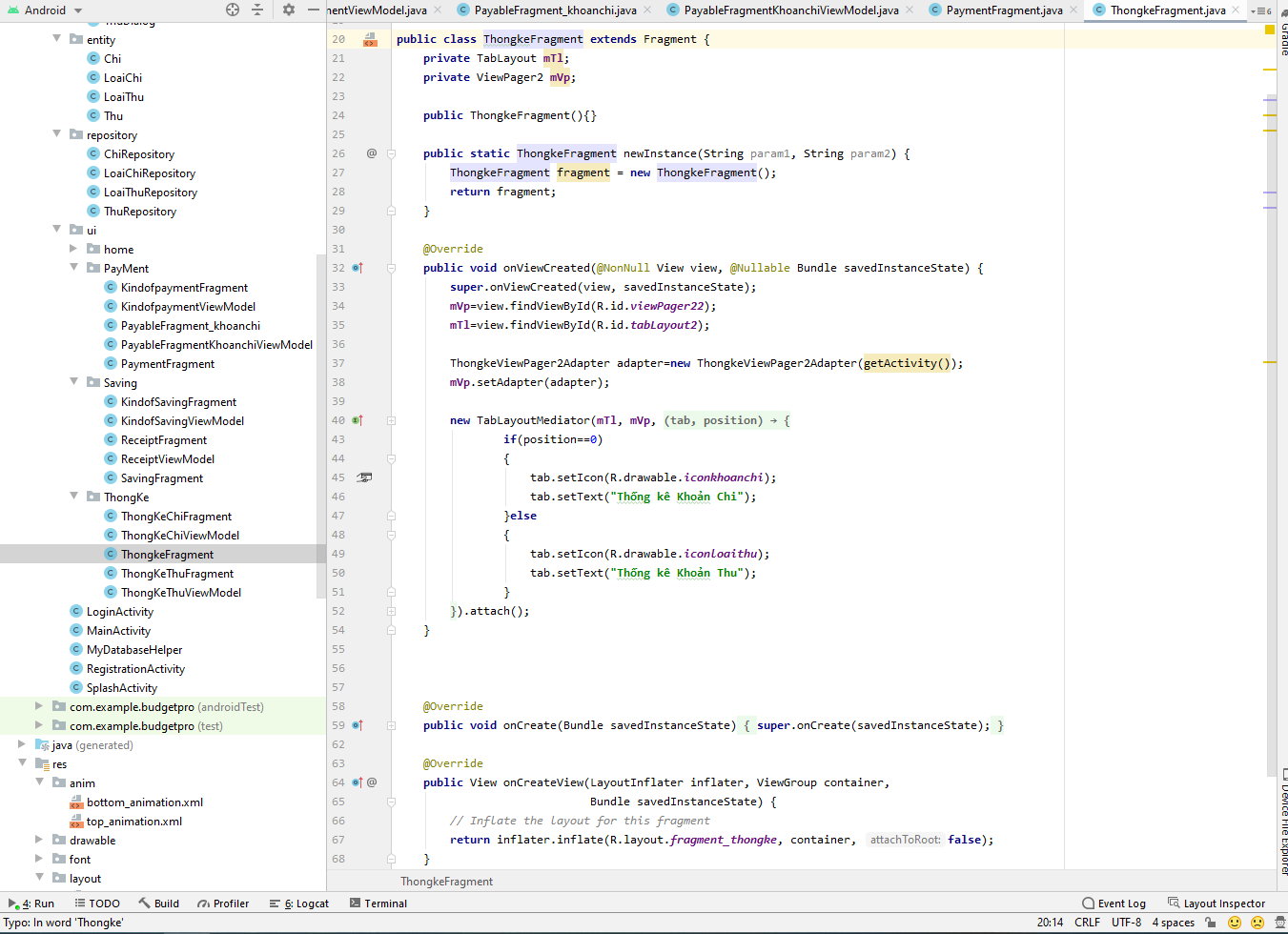Close the ThongkeFragment.java tab
Screen dimensions: 1288x934
click(1237, 10)
